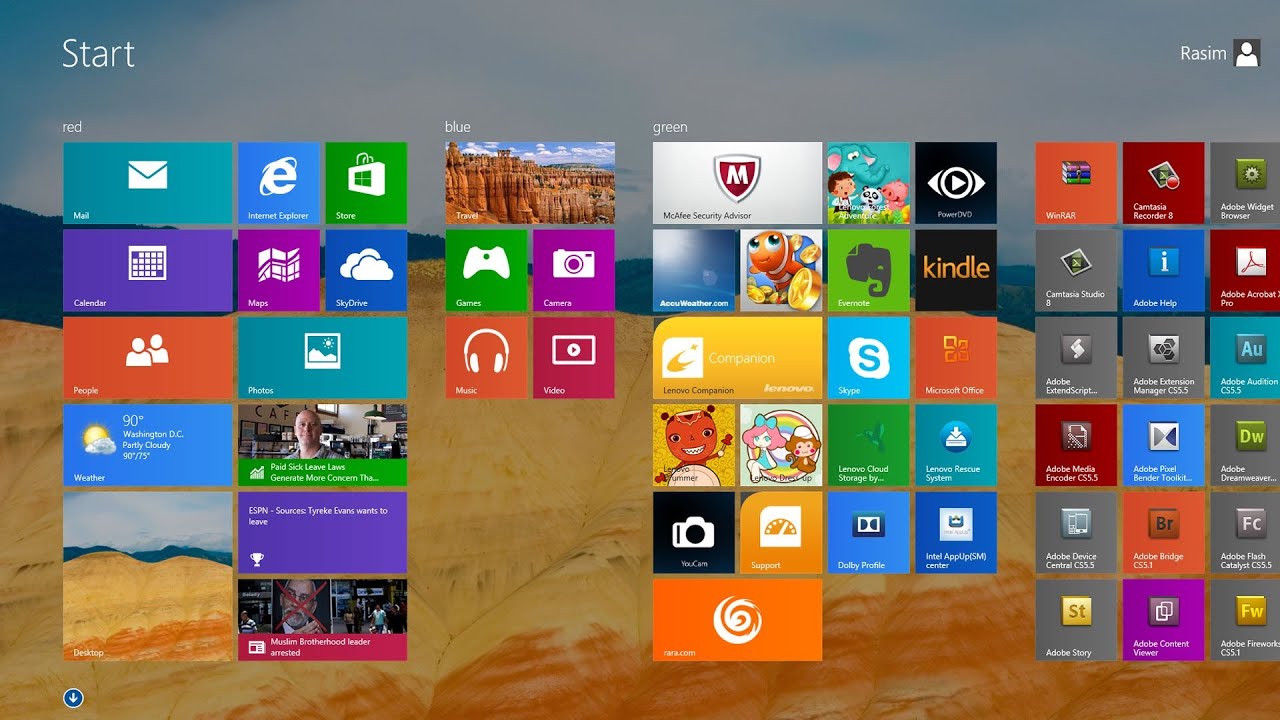Open Adobe ExtendScript tile
Viewport: 1280px width, 720px height.
pos(1076,358)
